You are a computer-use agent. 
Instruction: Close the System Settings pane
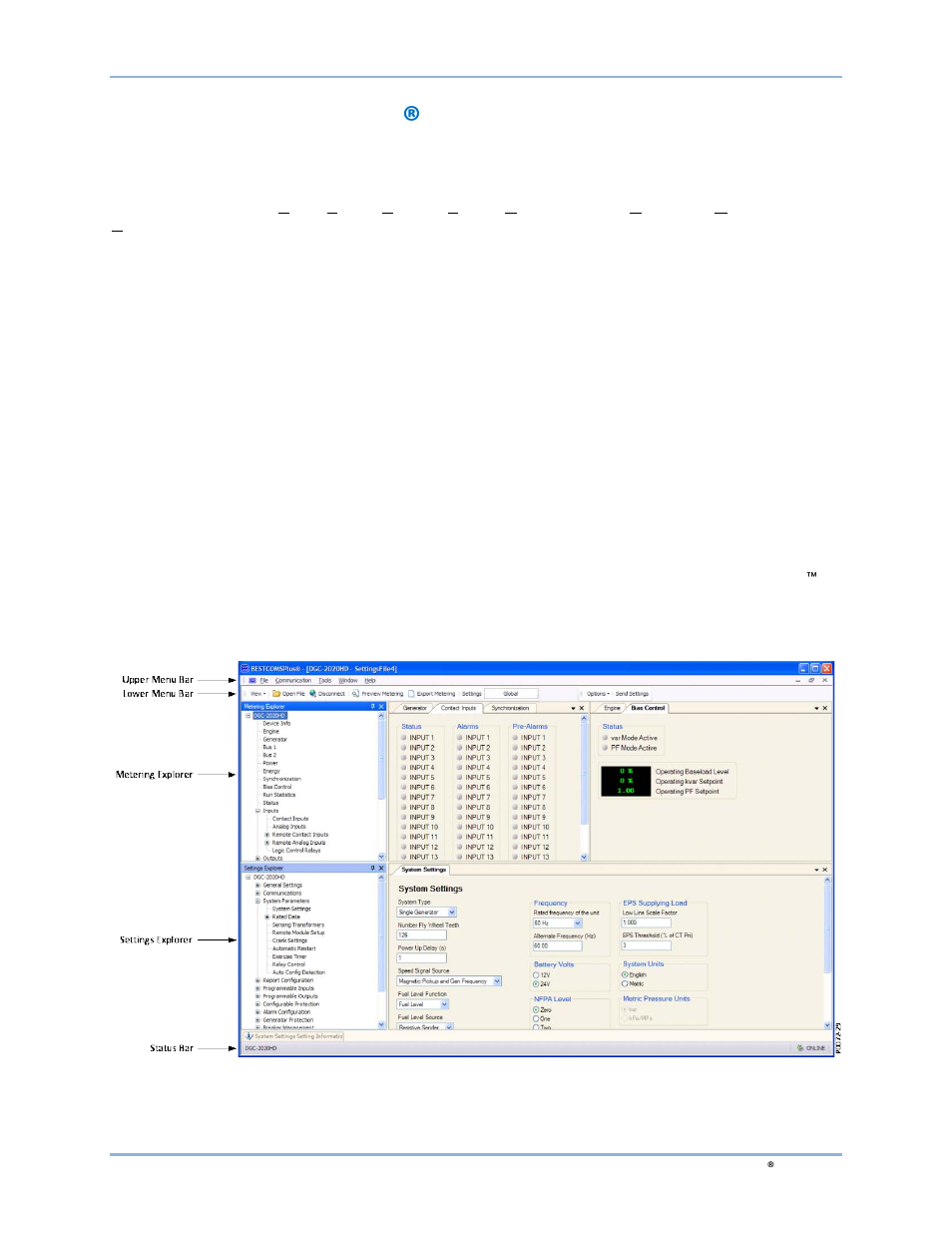[824, 870]
